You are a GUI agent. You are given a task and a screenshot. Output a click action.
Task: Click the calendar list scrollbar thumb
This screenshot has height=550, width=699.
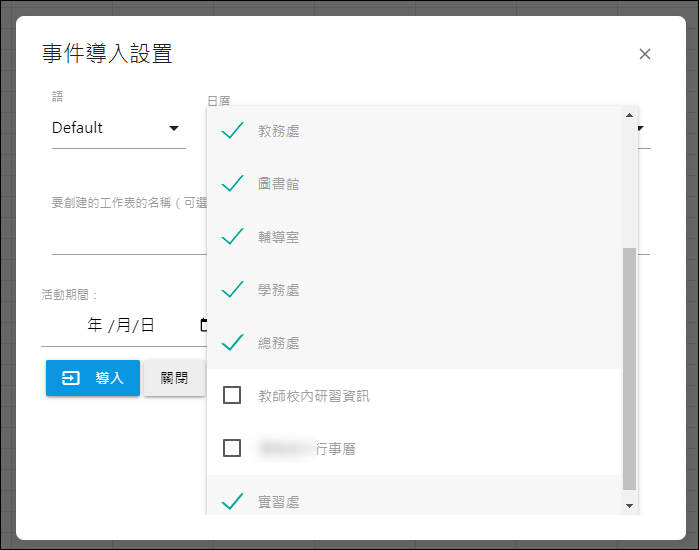point(629,369)
